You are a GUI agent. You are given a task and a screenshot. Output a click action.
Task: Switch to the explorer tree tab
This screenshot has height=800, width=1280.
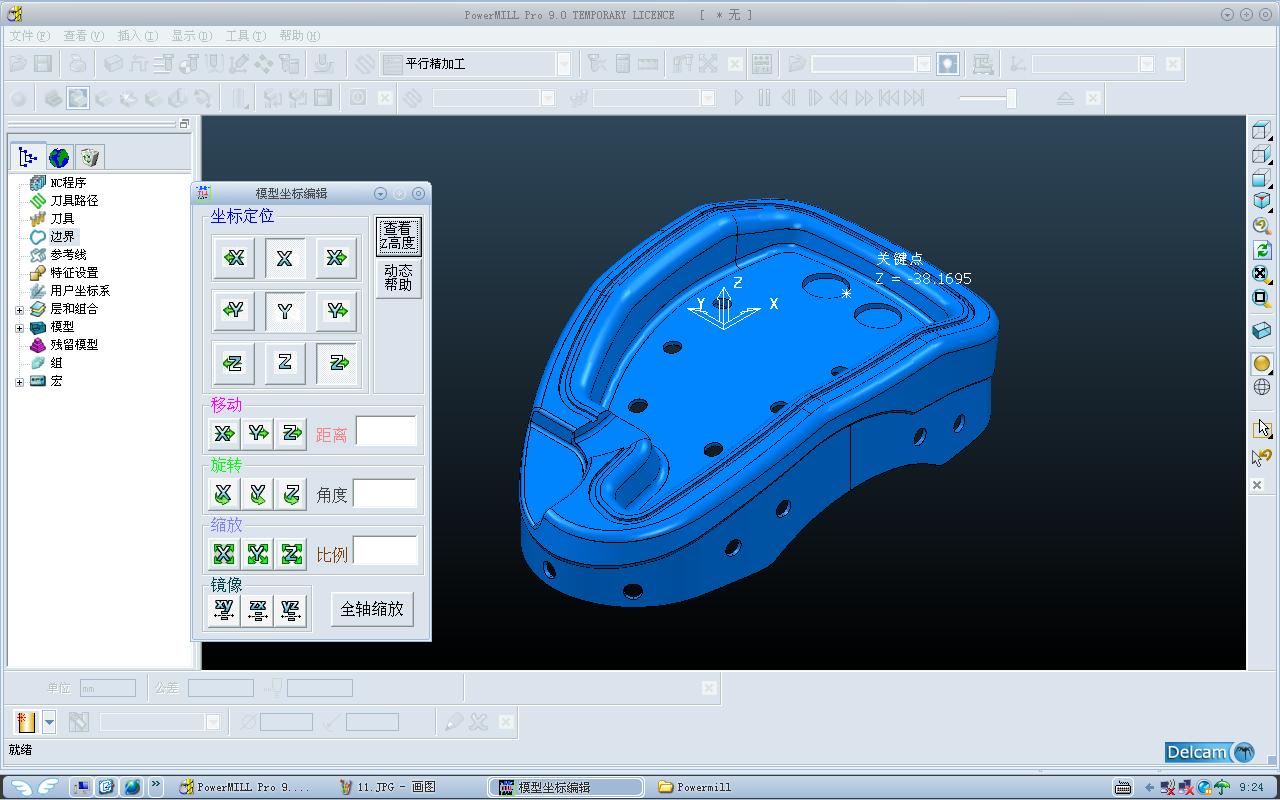(28, 157)
